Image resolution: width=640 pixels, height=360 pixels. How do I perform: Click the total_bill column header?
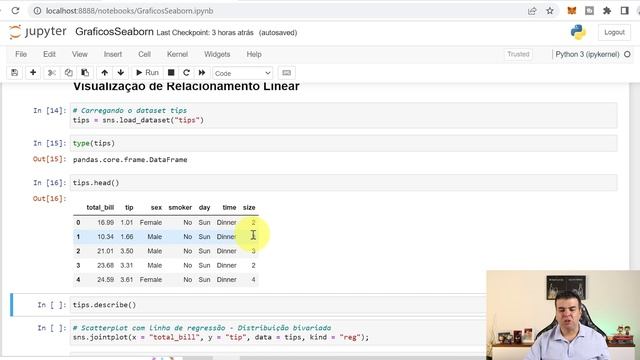(100, 207)
